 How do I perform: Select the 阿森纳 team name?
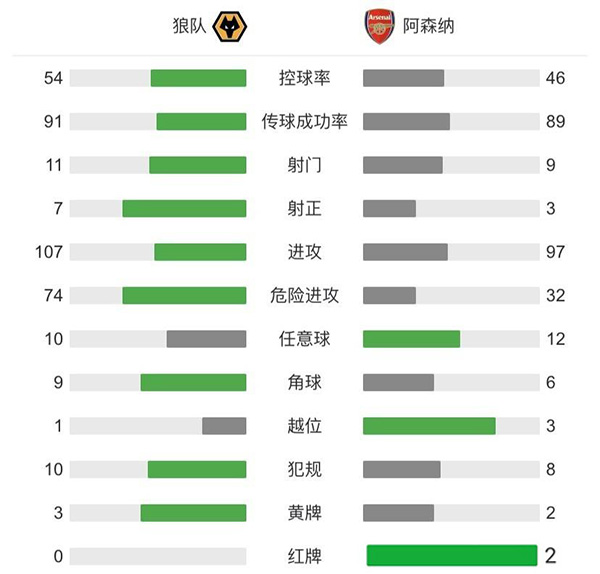pos(428,27)
